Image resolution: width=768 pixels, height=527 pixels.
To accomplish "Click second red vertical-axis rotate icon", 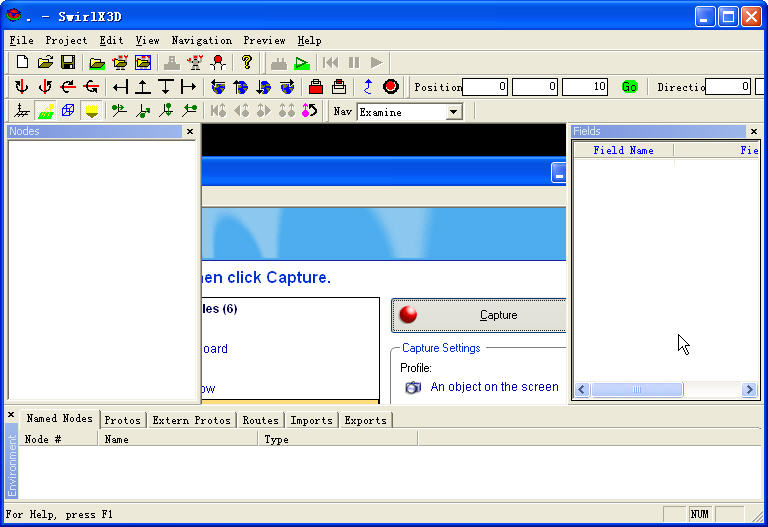I will pos(45,87).
